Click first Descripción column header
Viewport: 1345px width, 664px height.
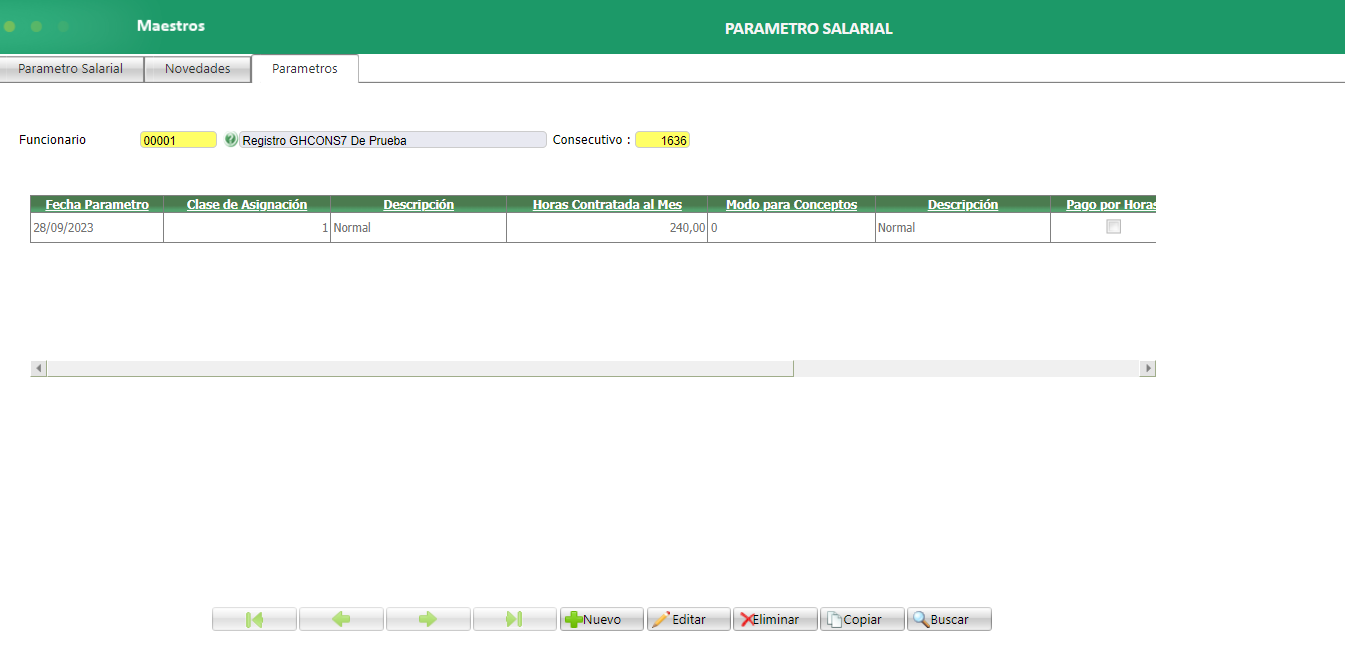pos(418,204)
